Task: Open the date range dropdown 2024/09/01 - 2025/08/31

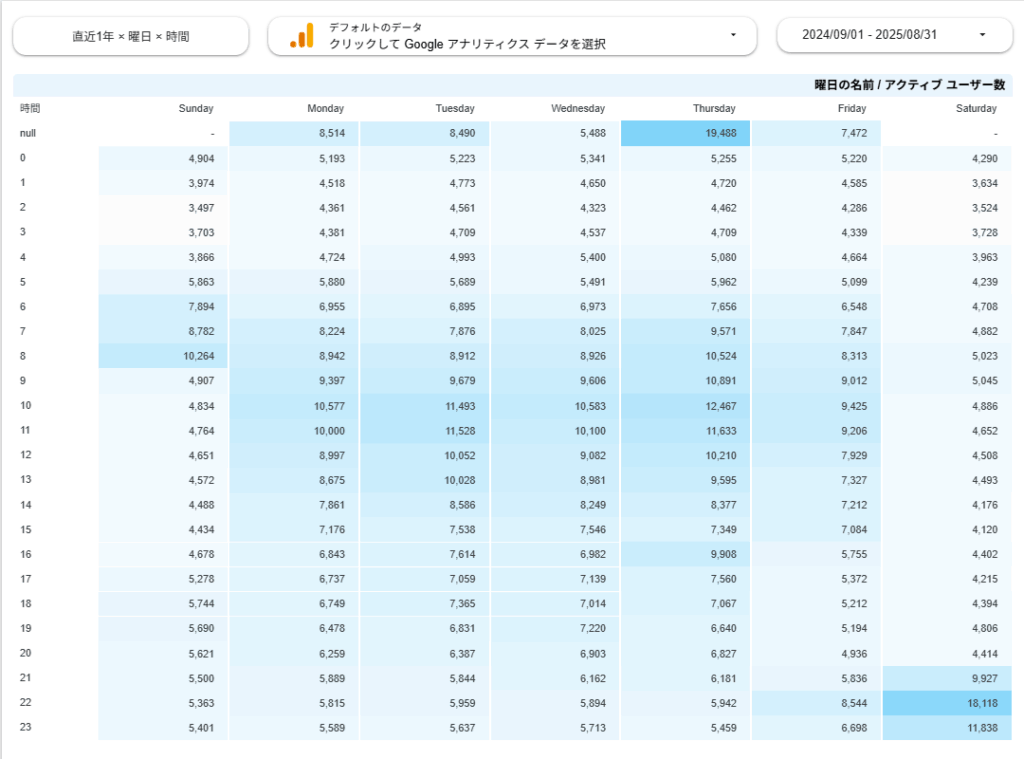Action: pos(894,35)
